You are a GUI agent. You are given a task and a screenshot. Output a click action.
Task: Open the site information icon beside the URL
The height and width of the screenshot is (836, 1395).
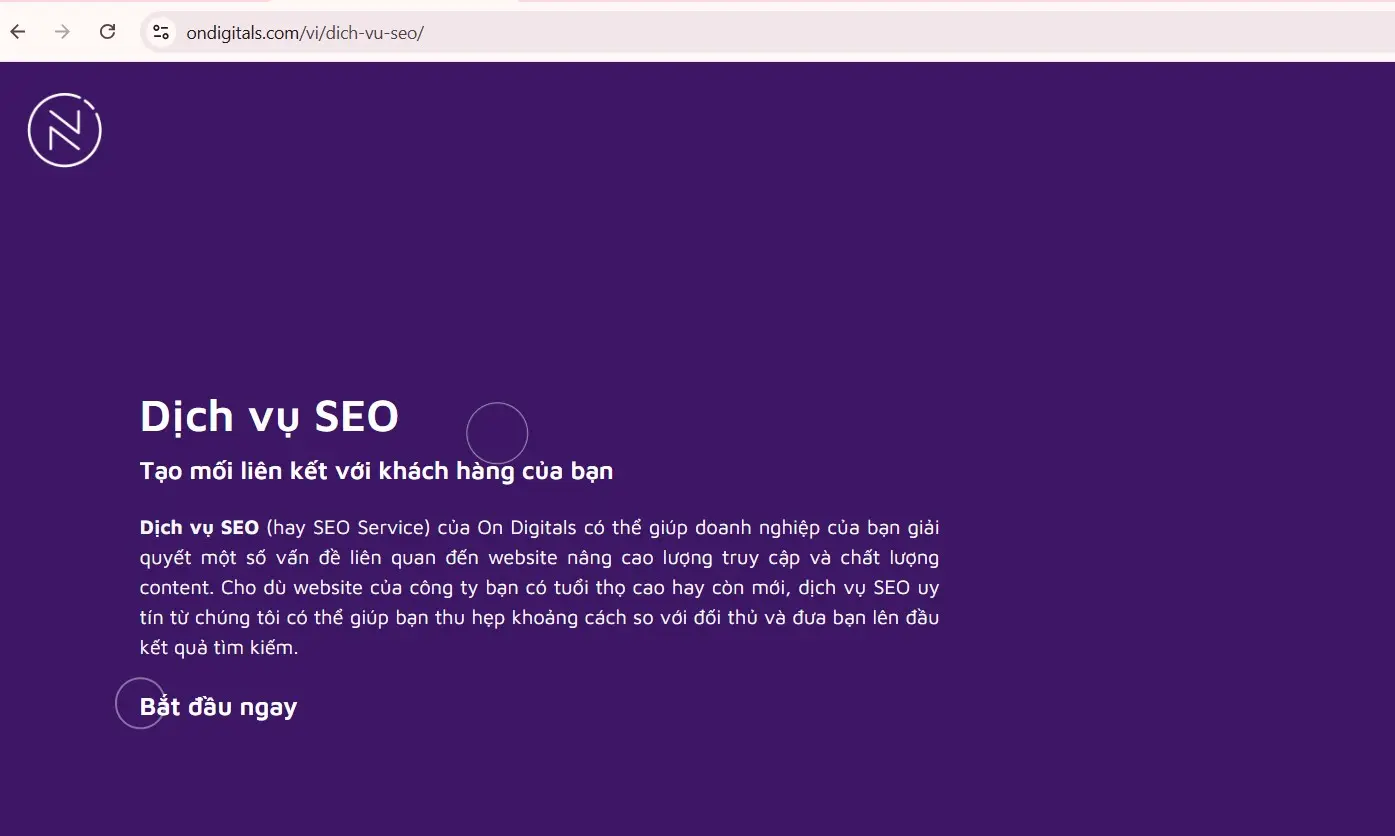(x=161, y=32)
